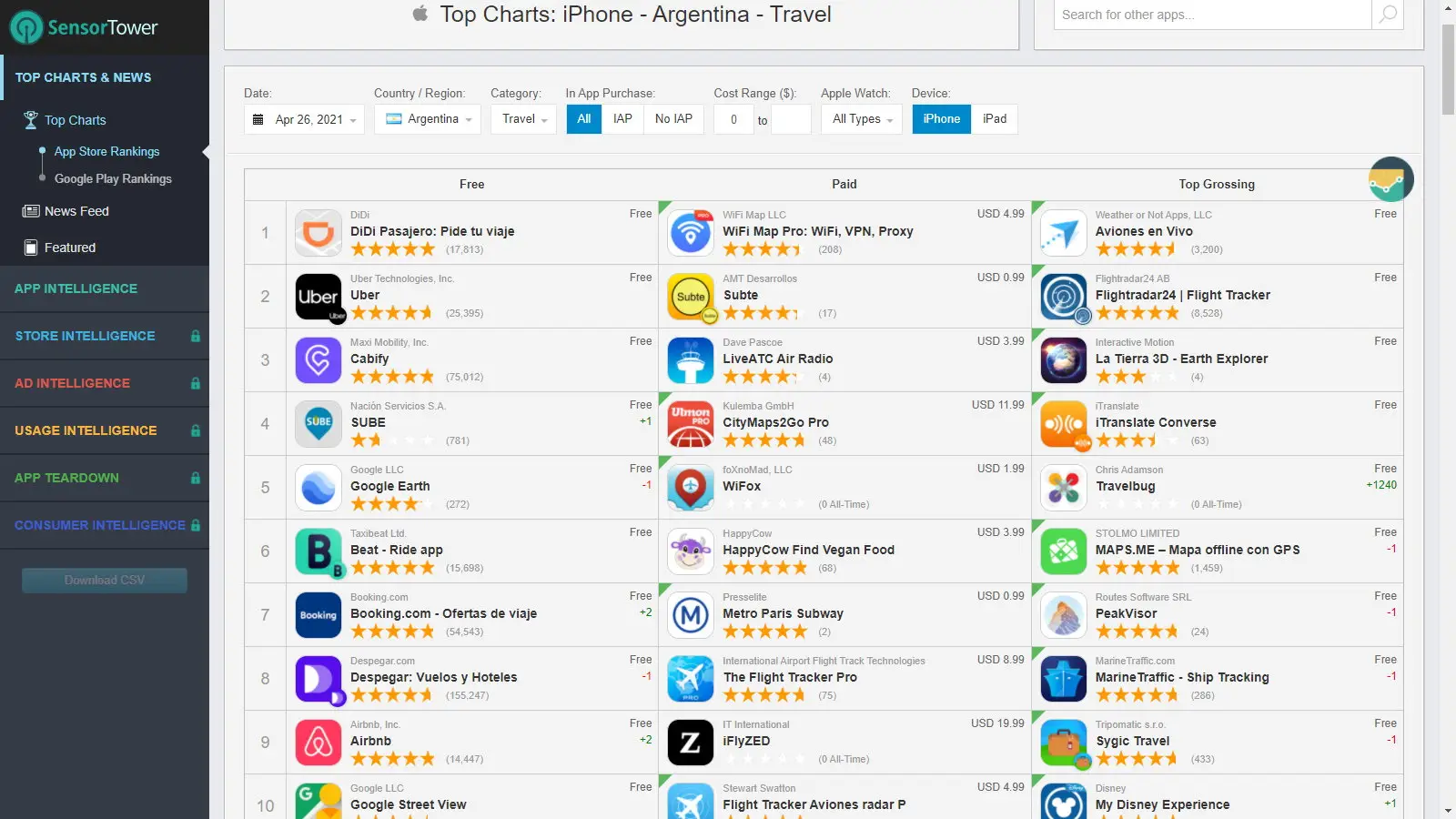Open the round chat widget icon

click(x=1390, y=179)
